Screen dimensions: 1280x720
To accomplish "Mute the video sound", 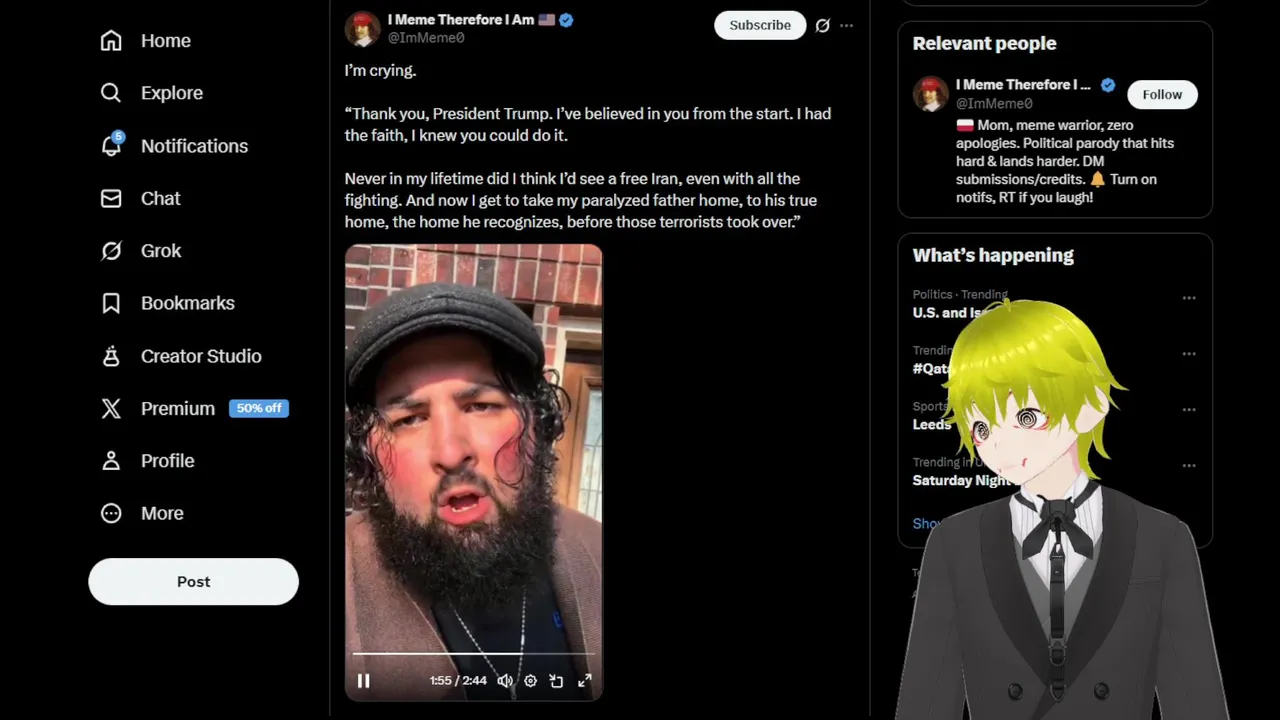I will (505, 681).
